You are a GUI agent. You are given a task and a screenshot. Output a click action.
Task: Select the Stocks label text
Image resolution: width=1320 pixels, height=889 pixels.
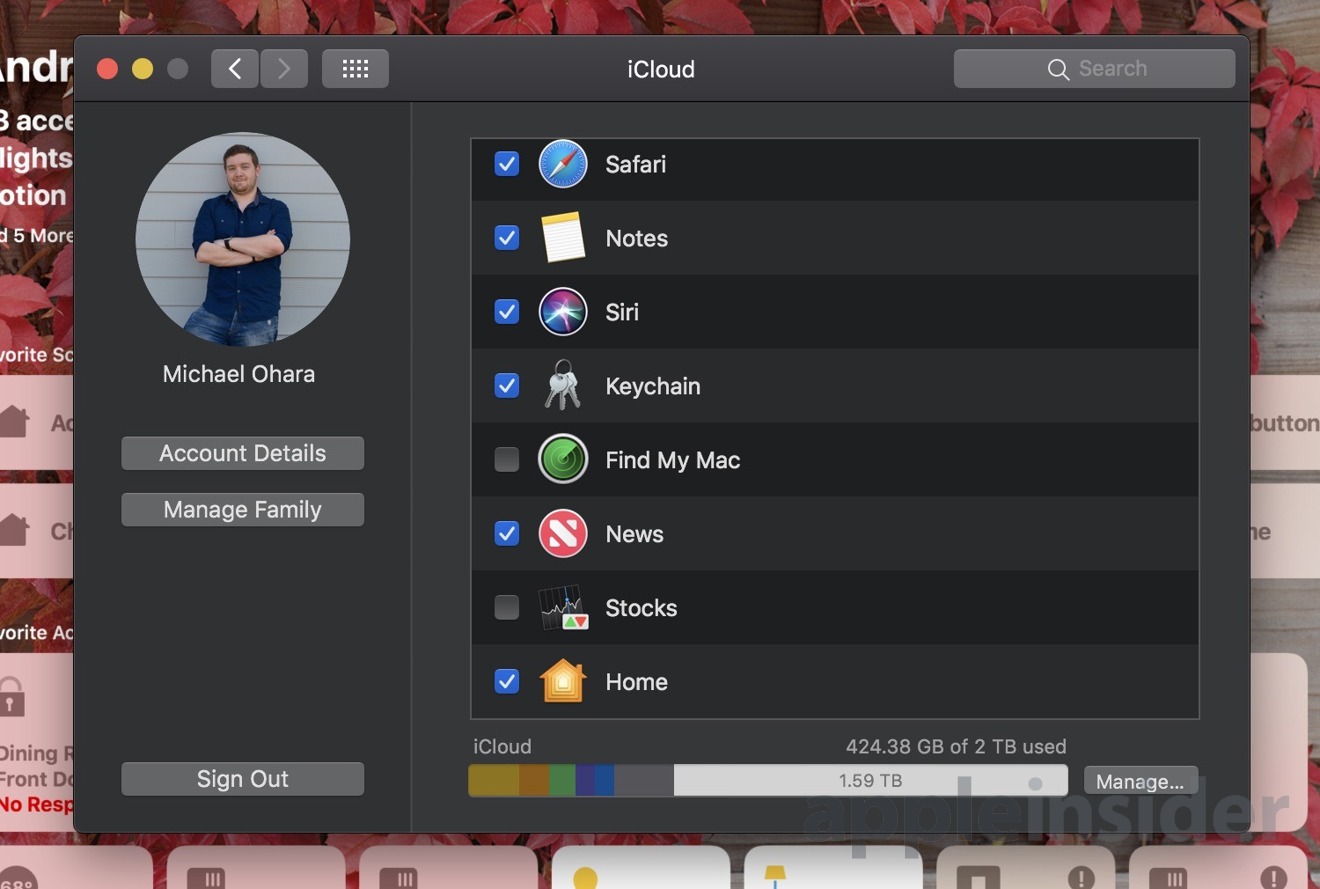(641, 608)
